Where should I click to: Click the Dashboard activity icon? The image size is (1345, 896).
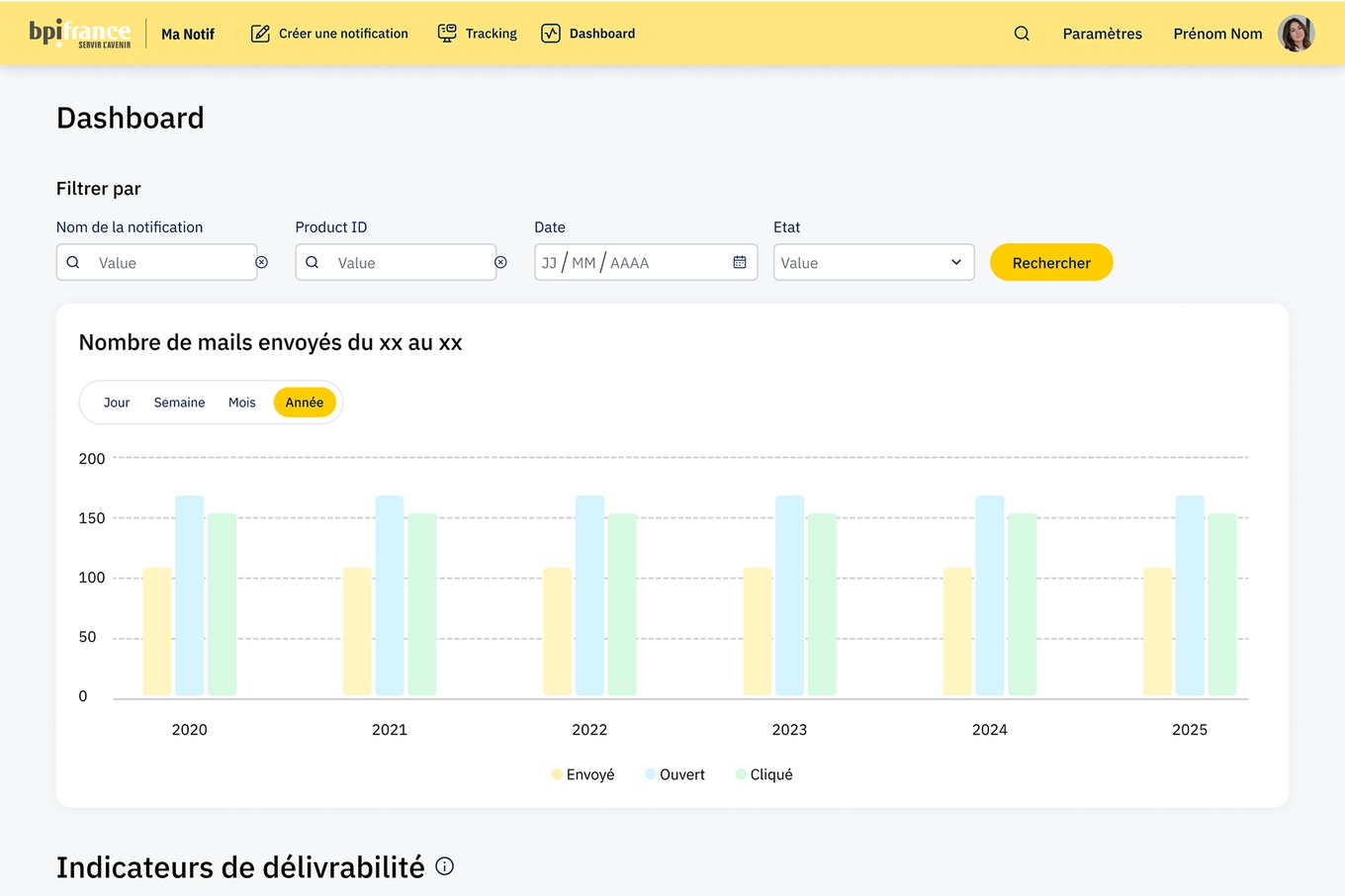551,34
